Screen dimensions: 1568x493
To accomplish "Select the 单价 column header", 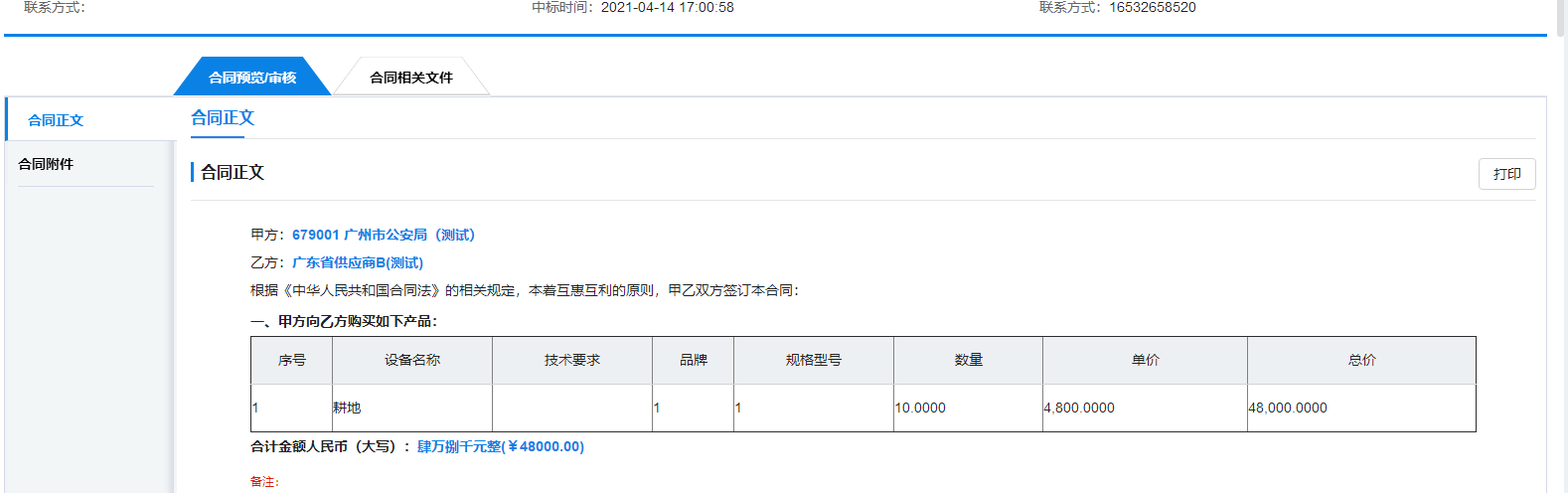I will coord(1146,360).
